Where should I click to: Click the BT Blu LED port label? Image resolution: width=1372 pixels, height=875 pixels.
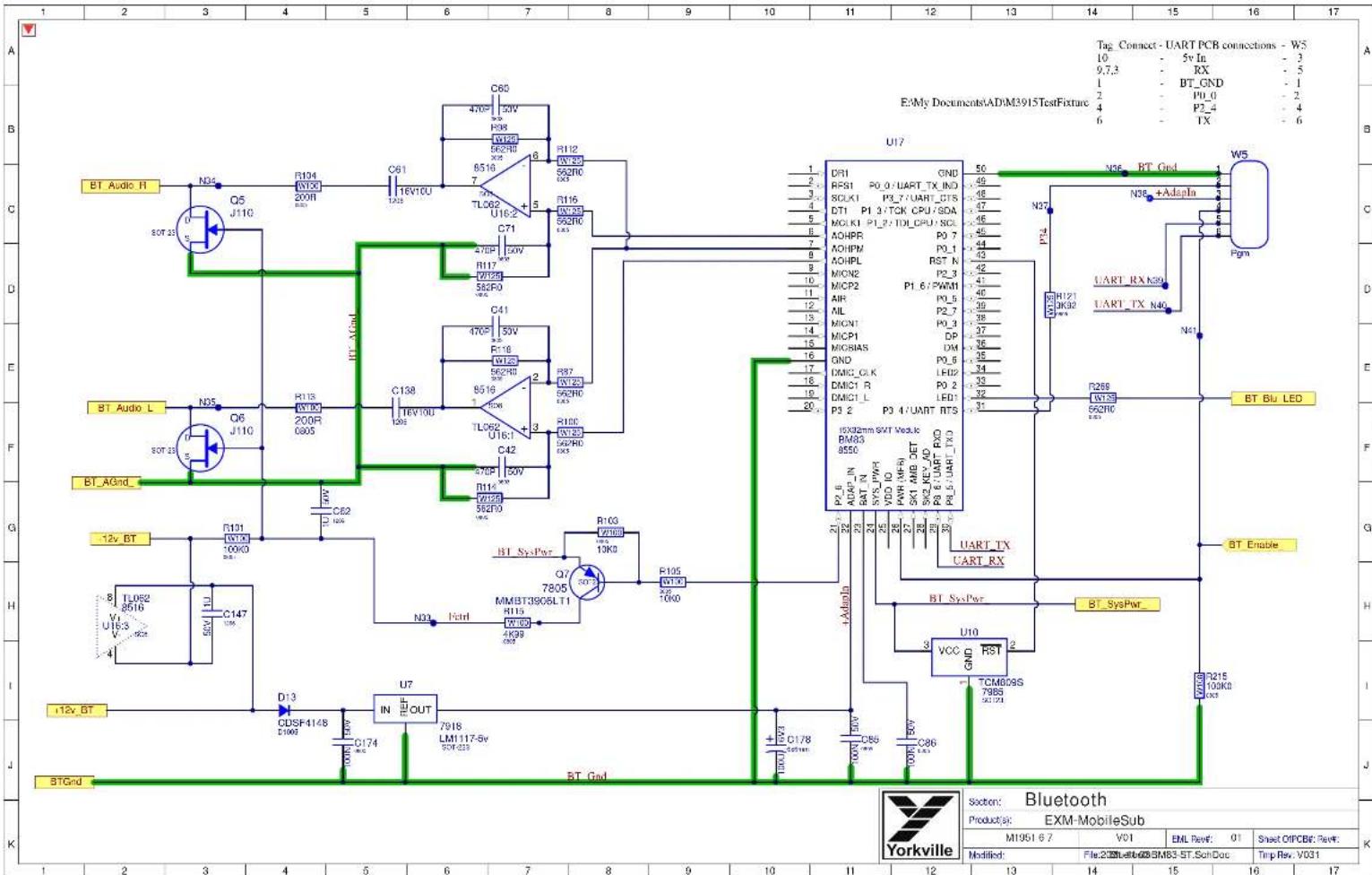click(x=1273, y=398)
